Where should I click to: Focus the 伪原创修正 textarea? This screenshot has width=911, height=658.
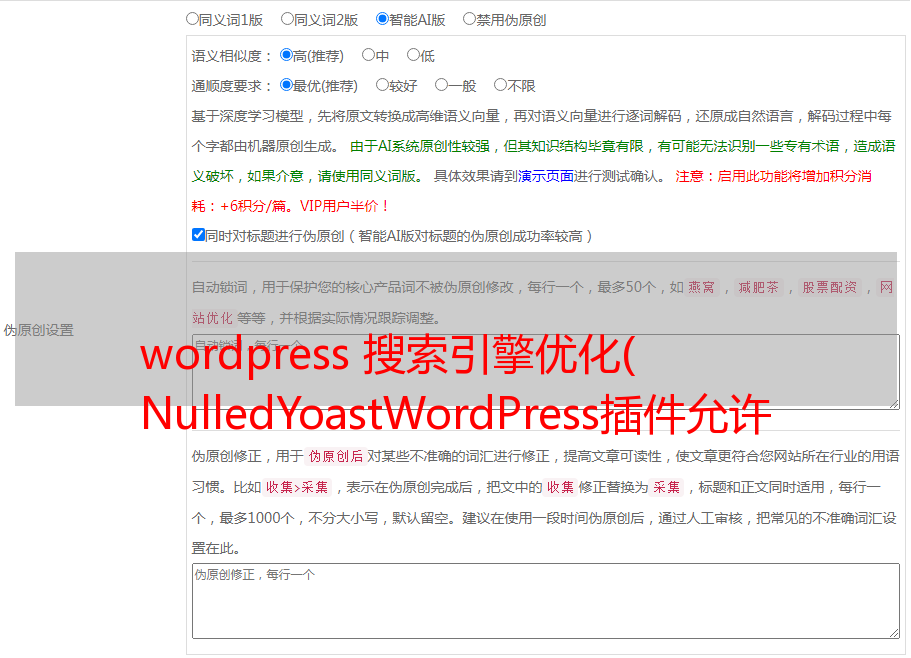546,601
